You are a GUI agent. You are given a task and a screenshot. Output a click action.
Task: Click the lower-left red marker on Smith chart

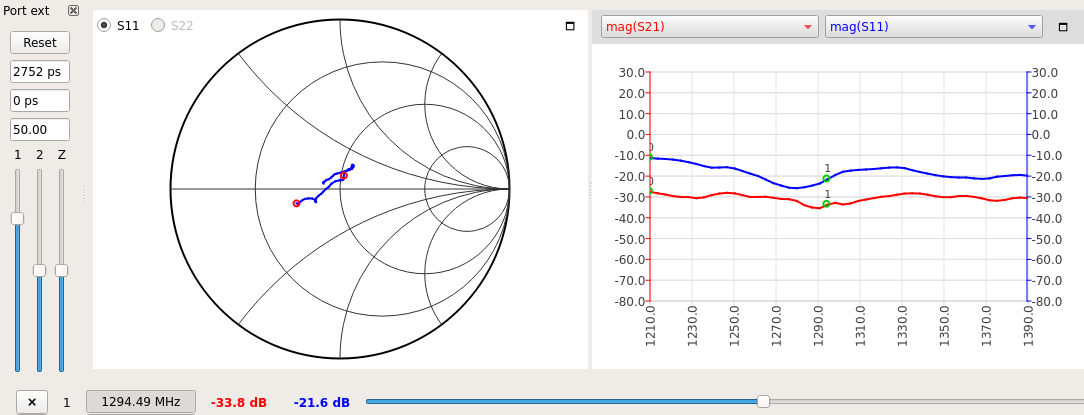(297, 203)
